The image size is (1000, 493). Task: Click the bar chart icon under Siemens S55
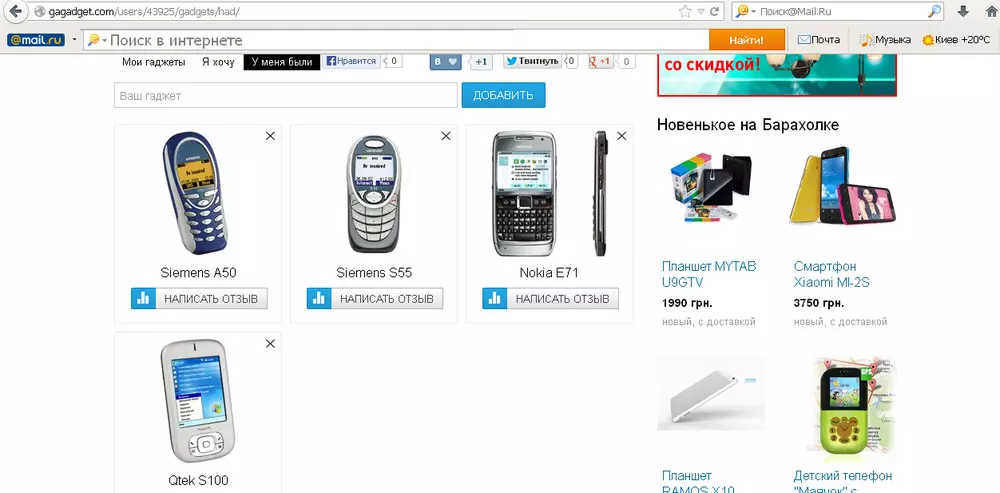(319, 298)
